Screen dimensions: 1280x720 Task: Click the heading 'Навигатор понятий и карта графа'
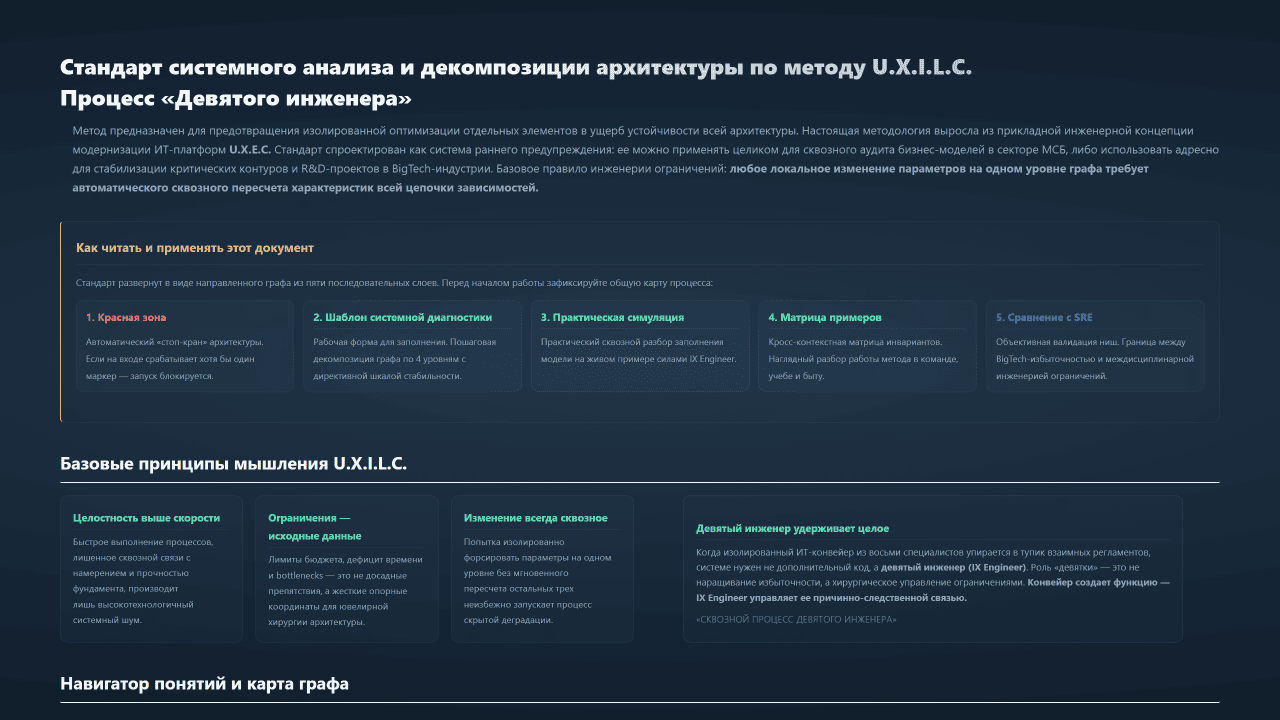(204, 685)
